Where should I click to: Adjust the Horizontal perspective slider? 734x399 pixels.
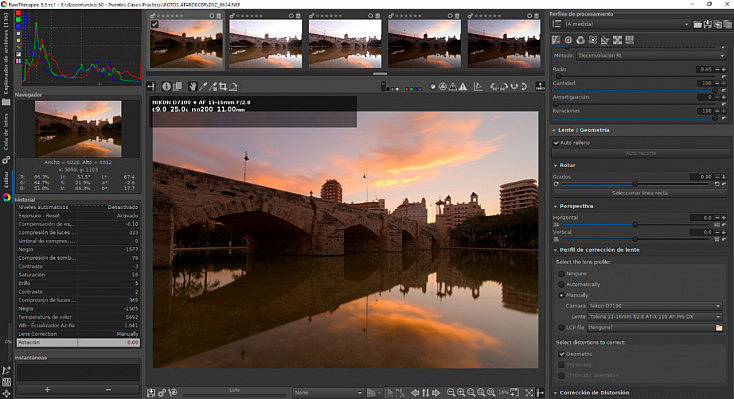point(635,225)
